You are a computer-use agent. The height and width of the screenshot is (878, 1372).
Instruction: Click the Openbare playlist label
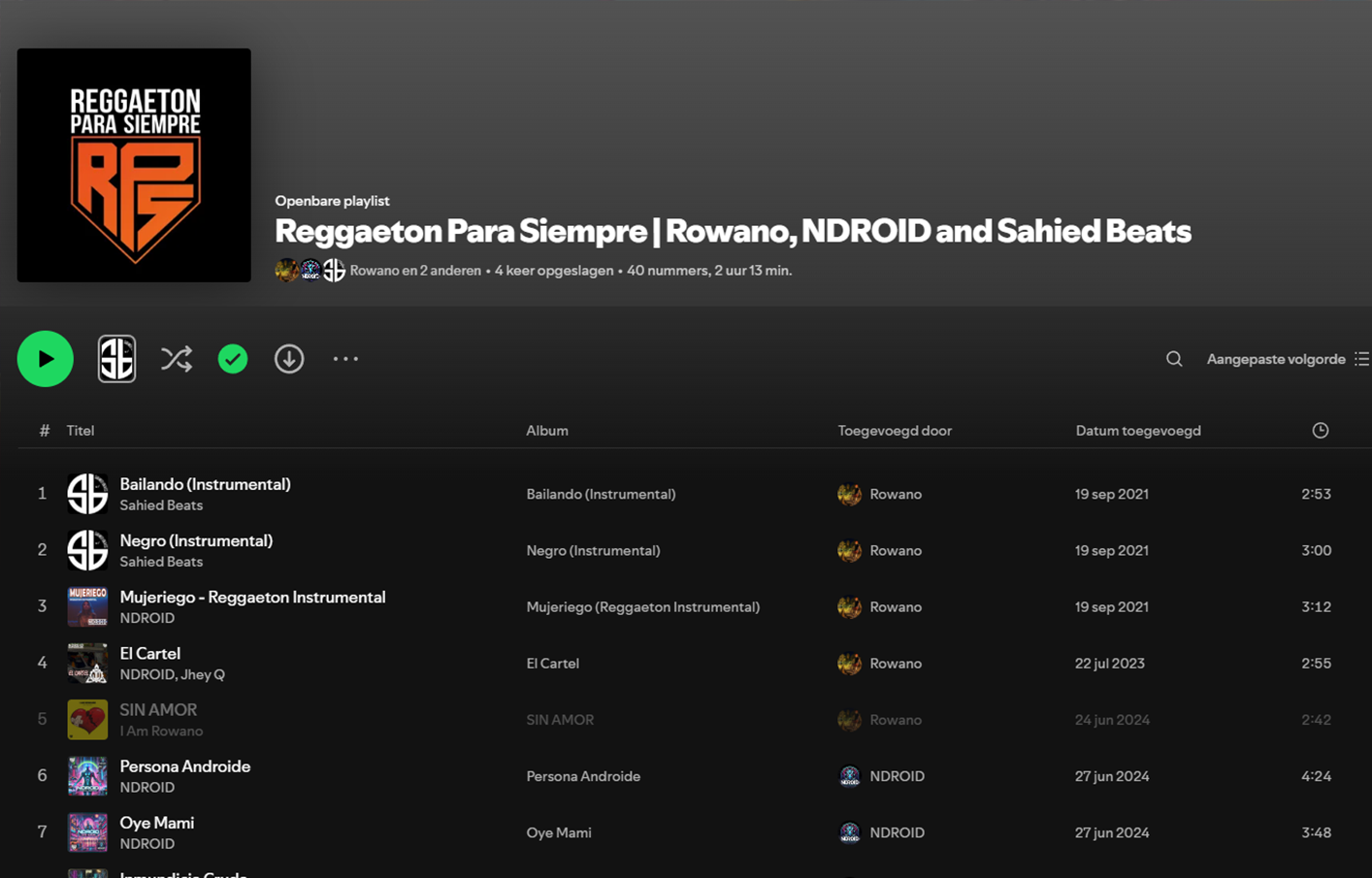(332, 201)
